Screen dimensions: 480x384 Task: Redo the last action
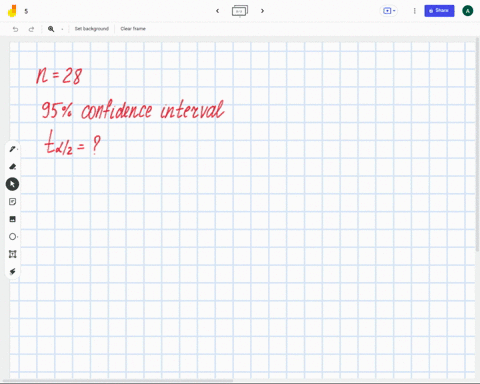tap(31, 29)
